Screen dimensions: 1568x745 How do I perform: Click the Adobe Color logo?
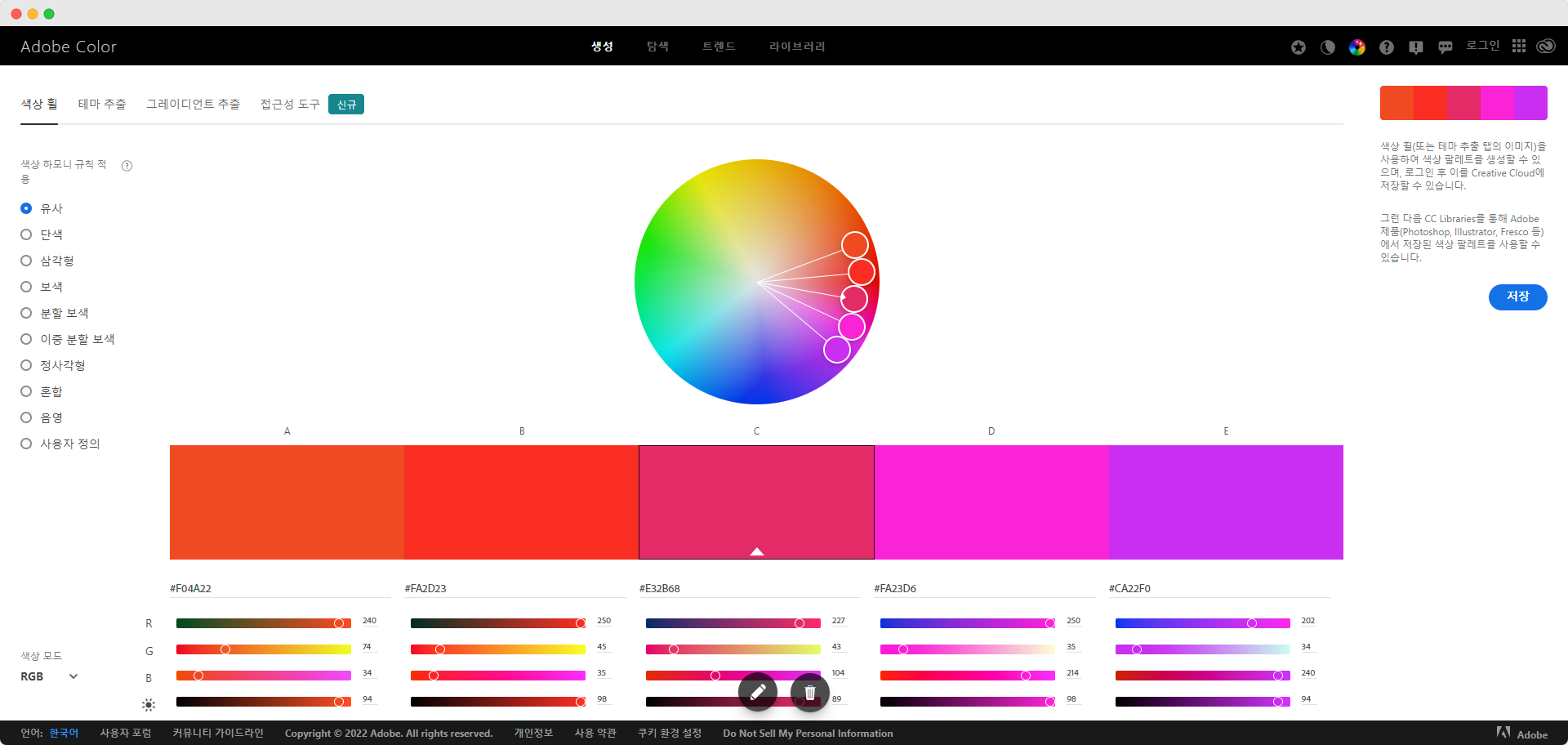pos(69,47)
